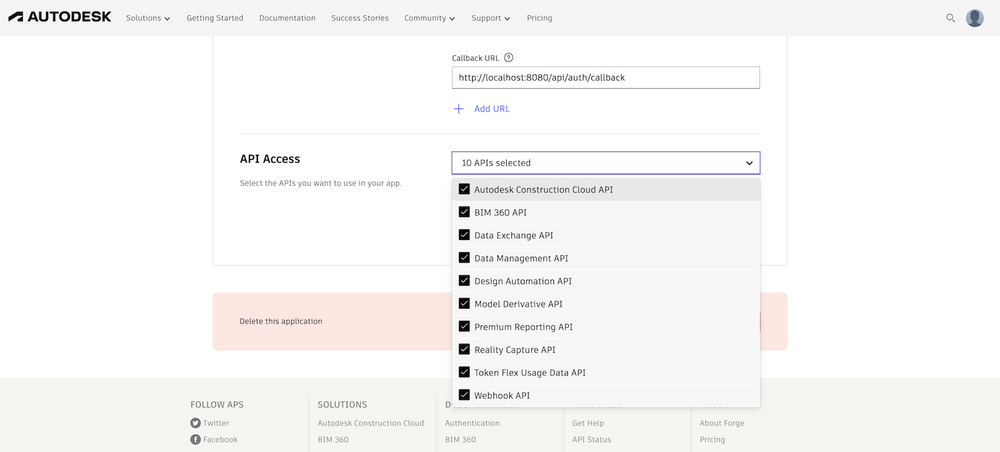Show help for Callback URL
The width and height of the screenshot is (1000, 452).
(x=508, y=57)
